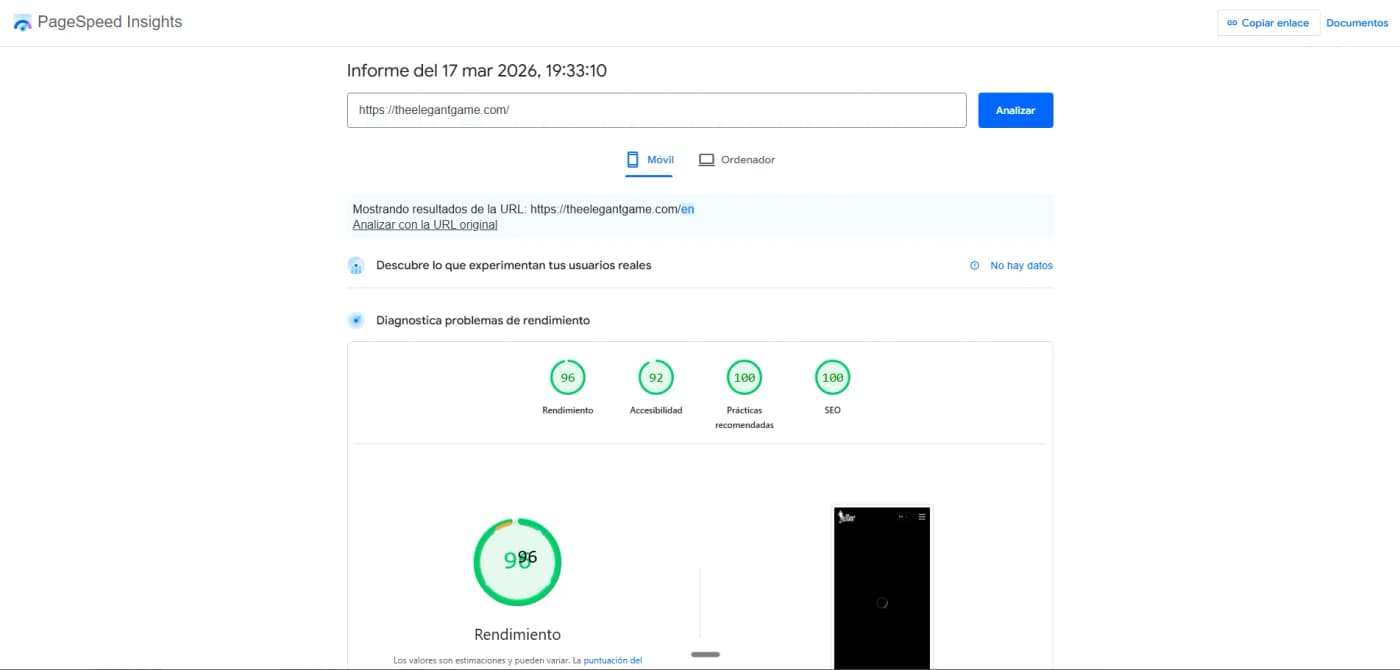This screenshot has width=1400, height=670.
Task: Open 'Analizar con la URL original' link
Action: click(424, 224)
